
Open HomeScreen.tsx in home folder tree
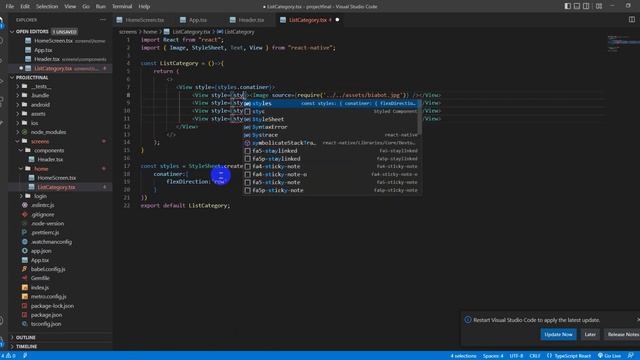(x=56, y=178)
